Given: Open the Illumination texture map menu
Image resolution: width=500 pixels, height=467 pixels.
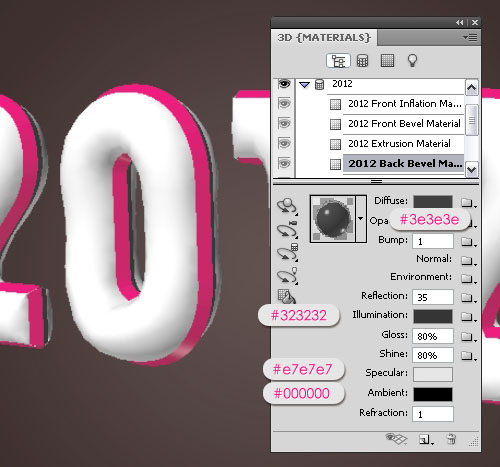Looking at the screenshot, I should pos(468,317).
